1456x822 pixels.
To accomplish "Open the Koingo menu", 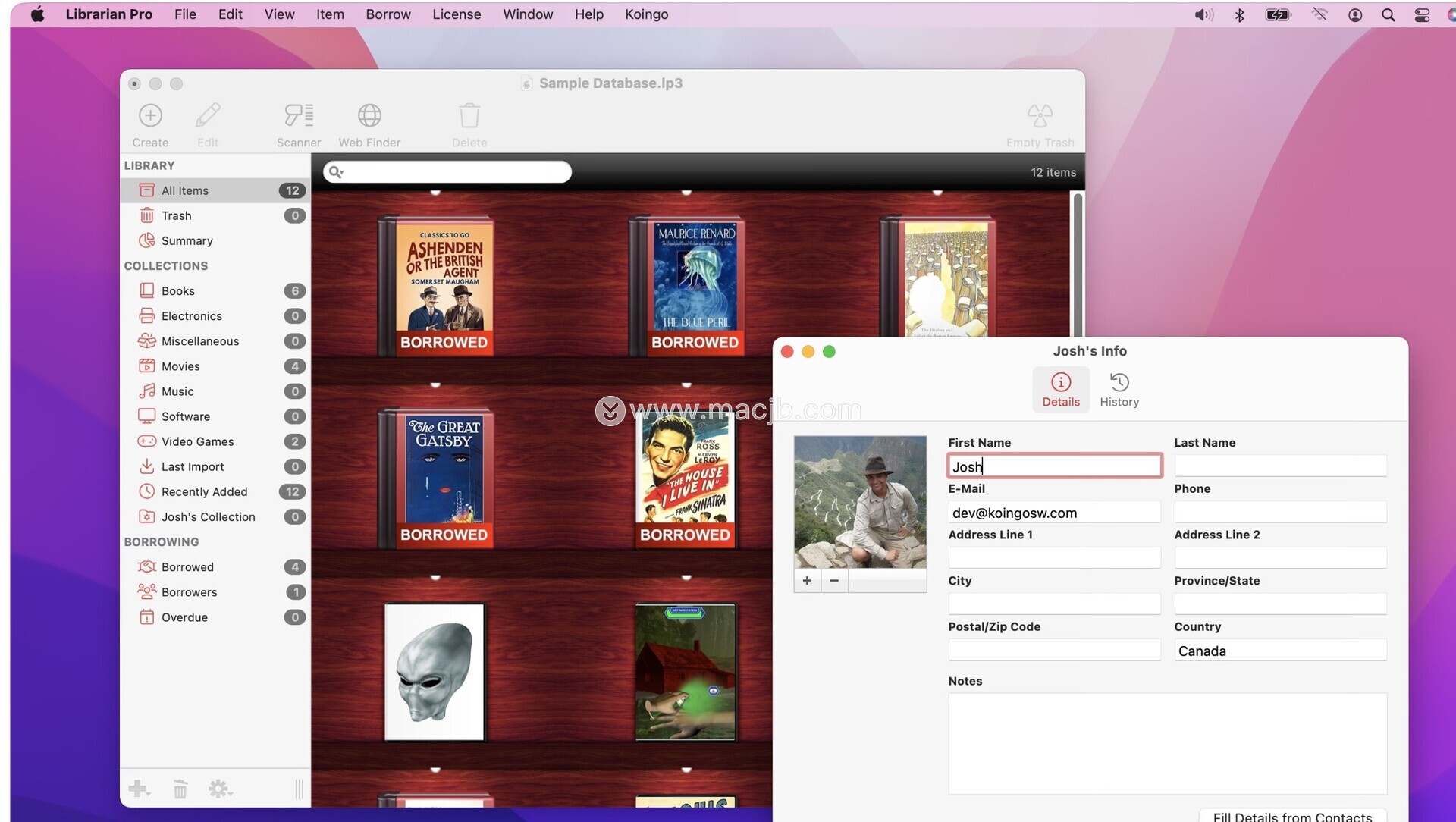I will [x=646, y=14].
